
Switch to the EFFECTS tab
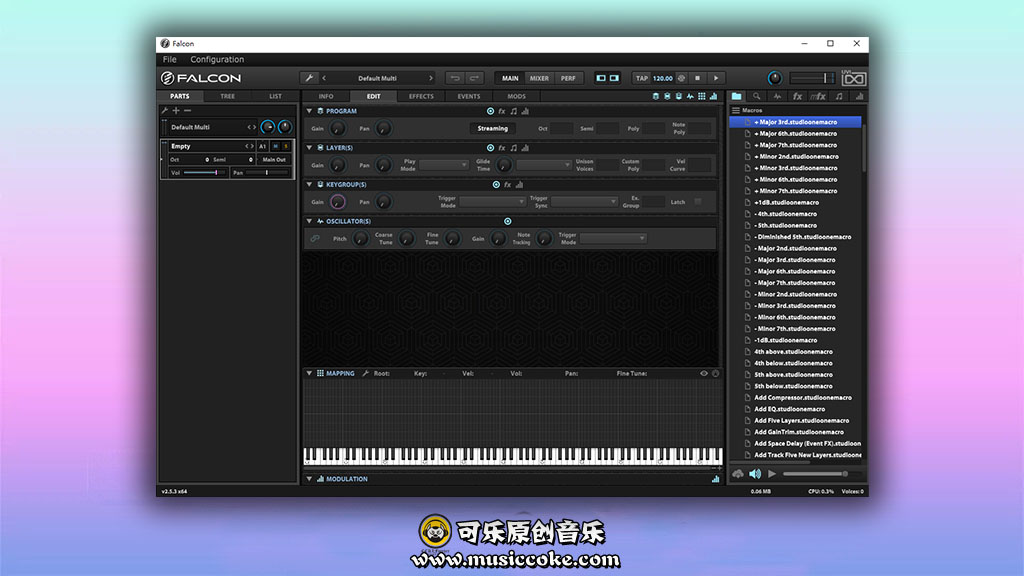click(x=421, y=97)
